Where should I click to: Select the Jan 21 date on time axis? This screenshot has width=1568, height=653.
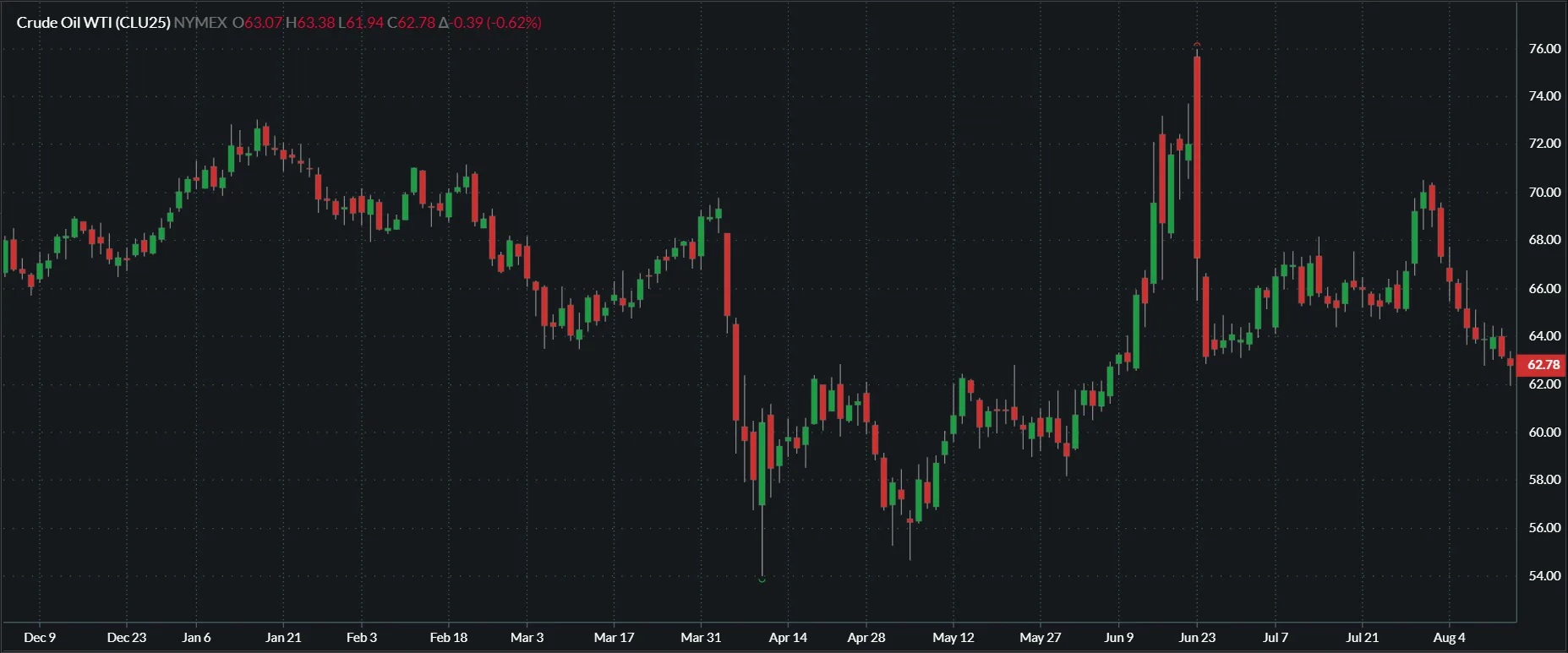283,637
